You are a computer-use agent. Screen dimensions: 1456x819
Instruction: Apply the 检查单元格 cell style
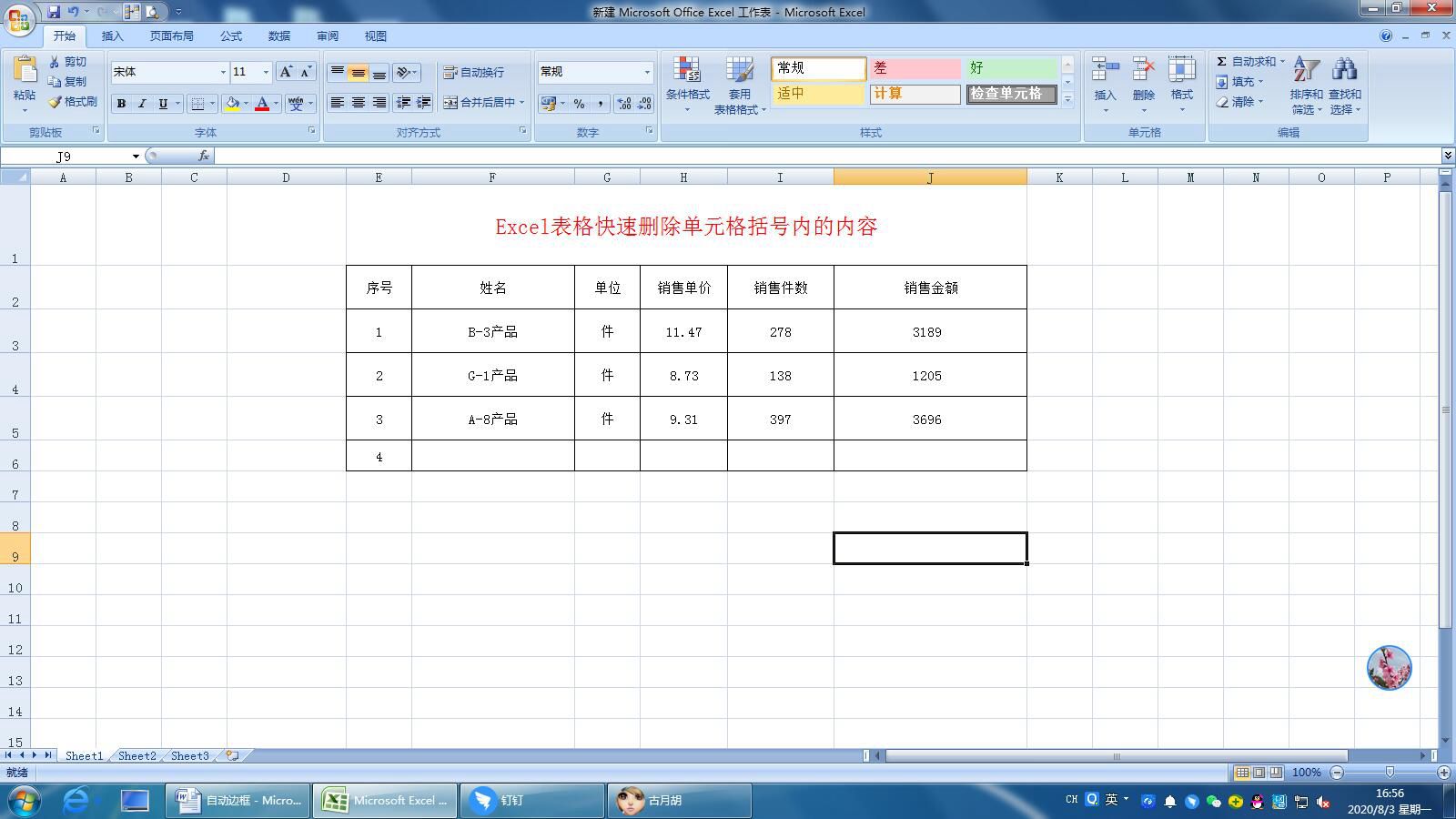[x=1012, y=93]
